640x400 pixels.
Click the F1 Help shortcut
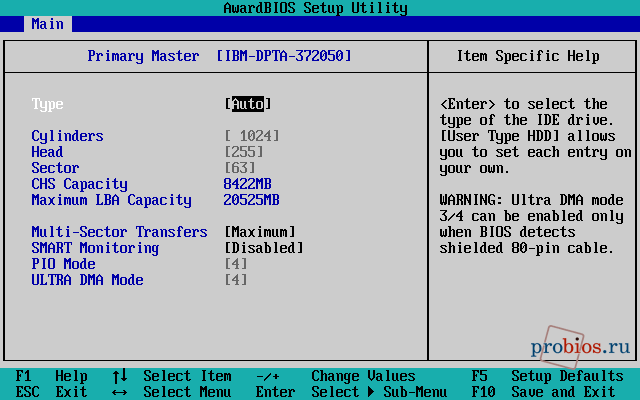pos(51,376)
